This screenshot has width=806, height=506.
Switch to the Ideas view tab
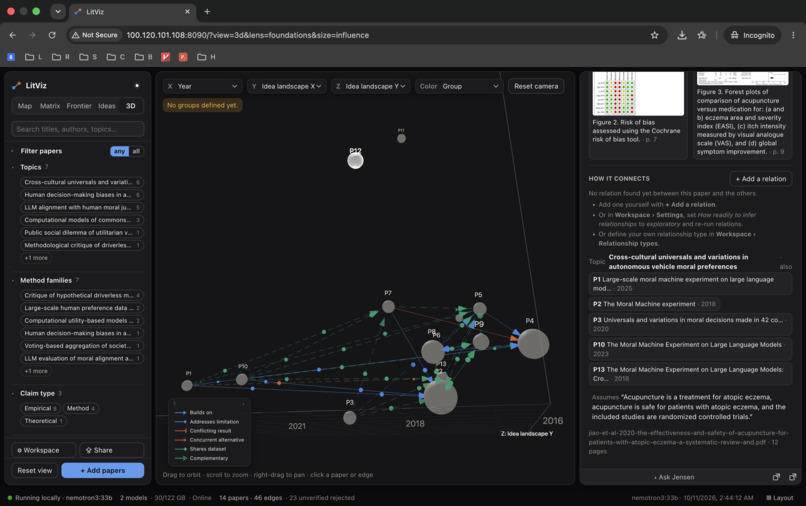click(107, 106)
